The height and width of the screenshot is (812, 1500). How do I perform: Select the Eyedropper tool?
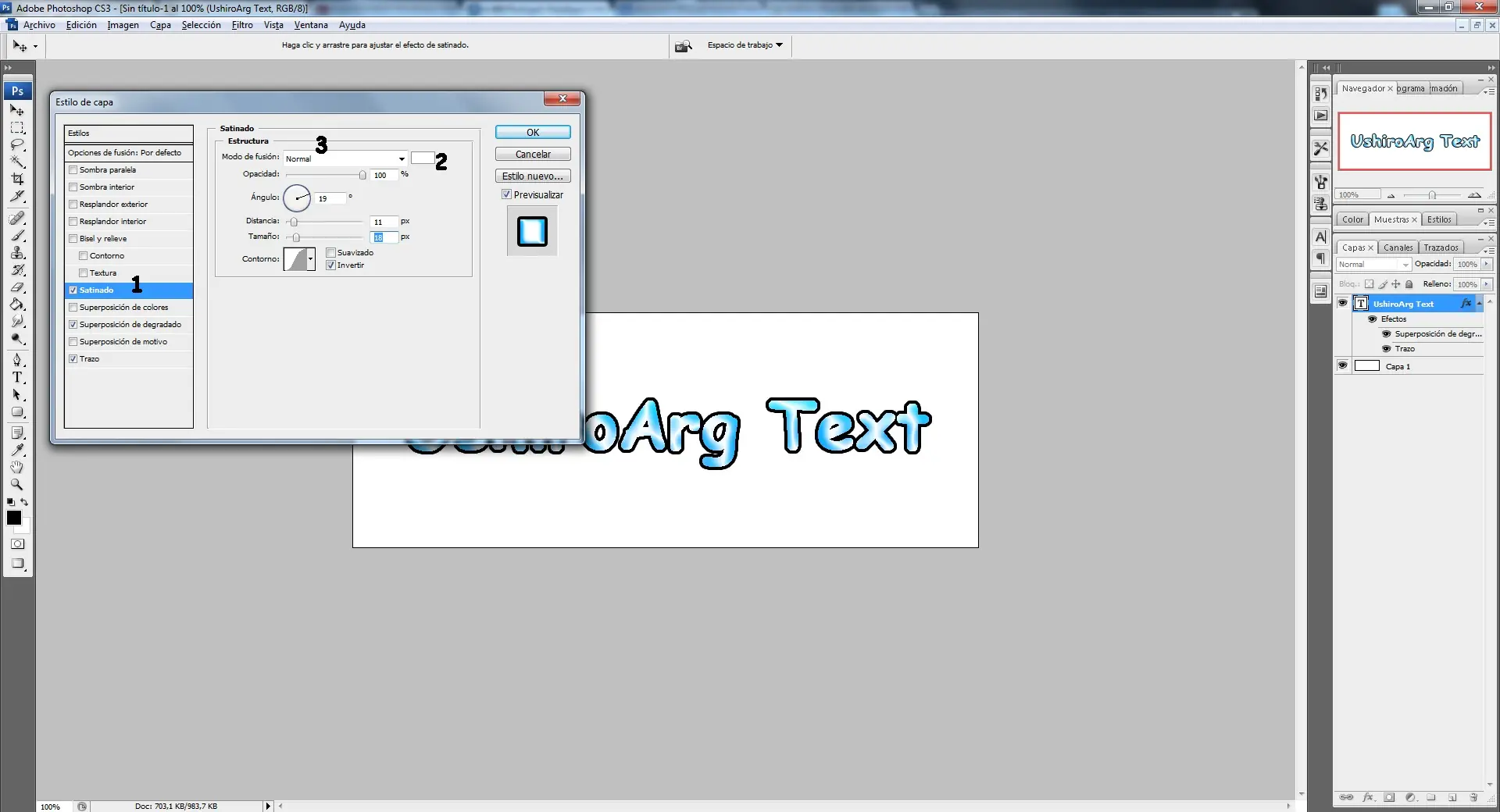(x=17, y=450)
